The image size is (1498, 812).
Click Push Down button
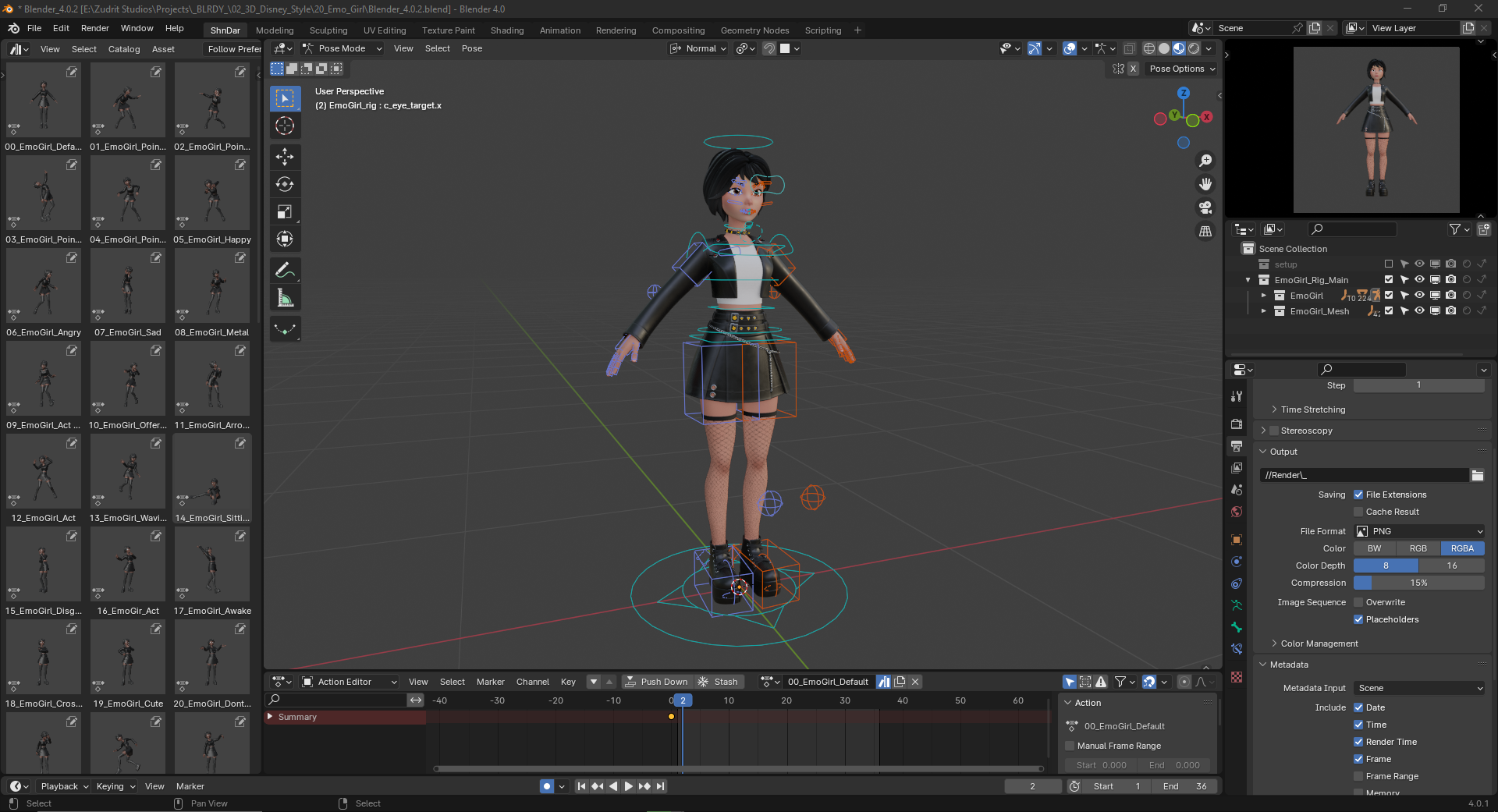(x=657, y=682)
